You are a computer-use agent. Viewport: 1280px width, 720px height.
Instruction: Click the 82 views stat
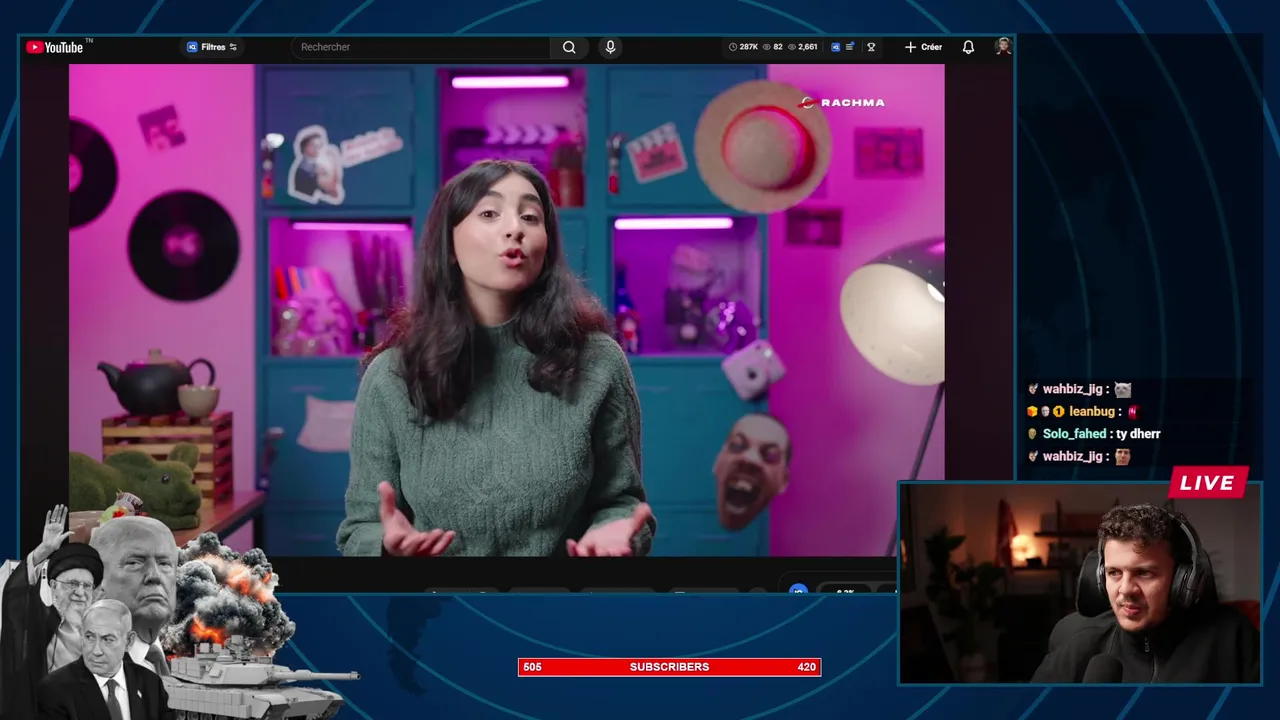click(773, 47)
